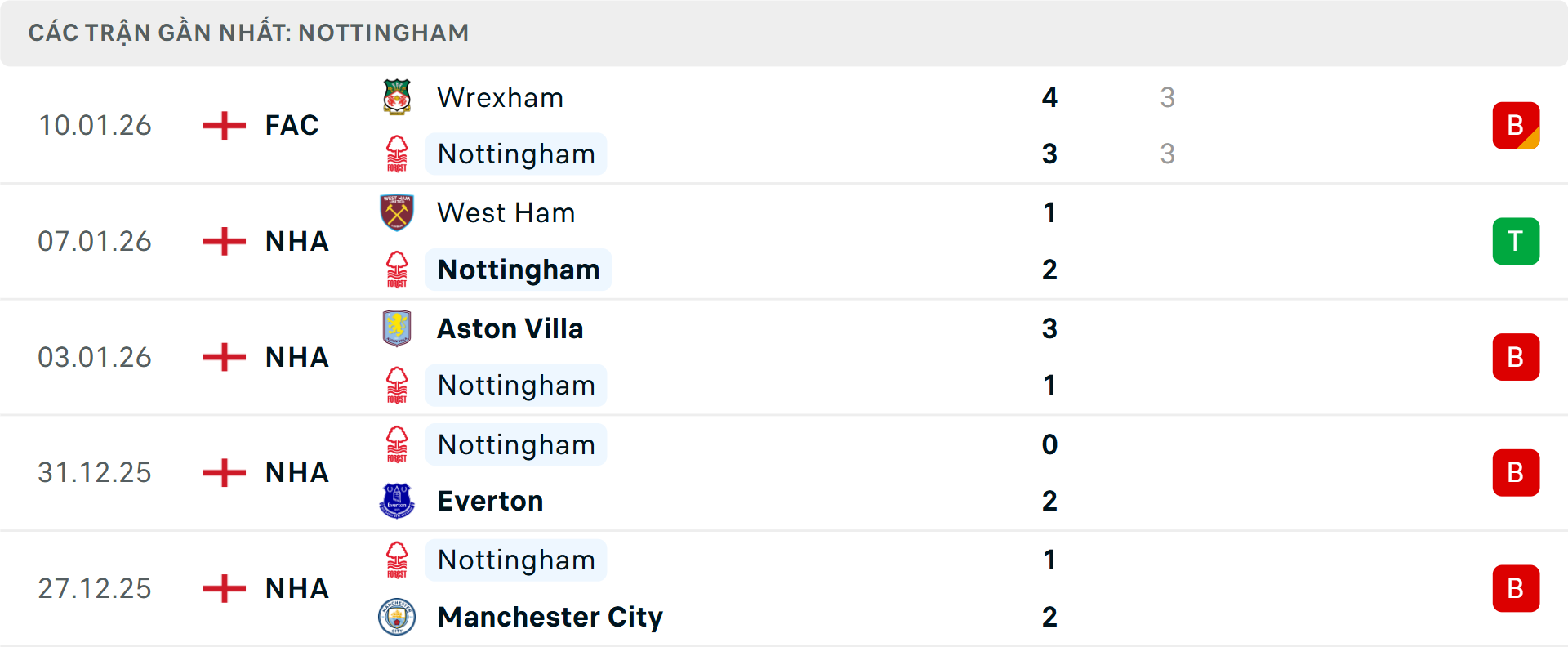Click the 'Các trận gần nhất: Nottingham' header
The image size is (1568, 647).
[x=248, y=33]
